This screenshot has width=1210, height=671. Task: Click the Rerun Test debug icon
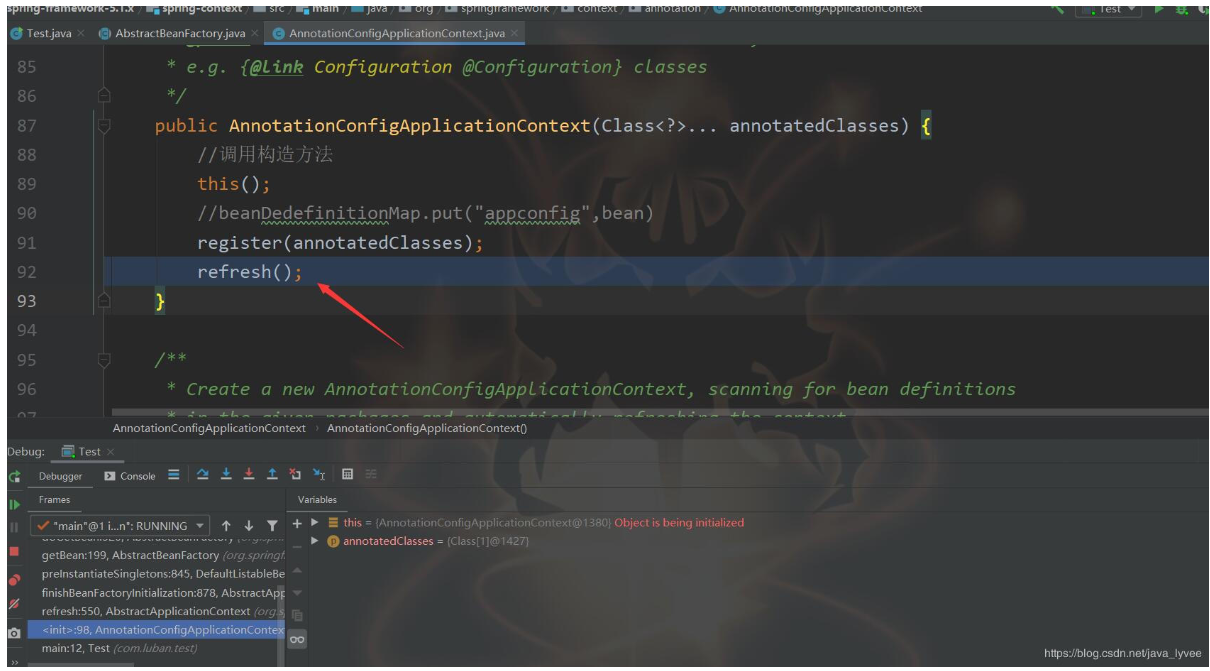pos(14,478)
